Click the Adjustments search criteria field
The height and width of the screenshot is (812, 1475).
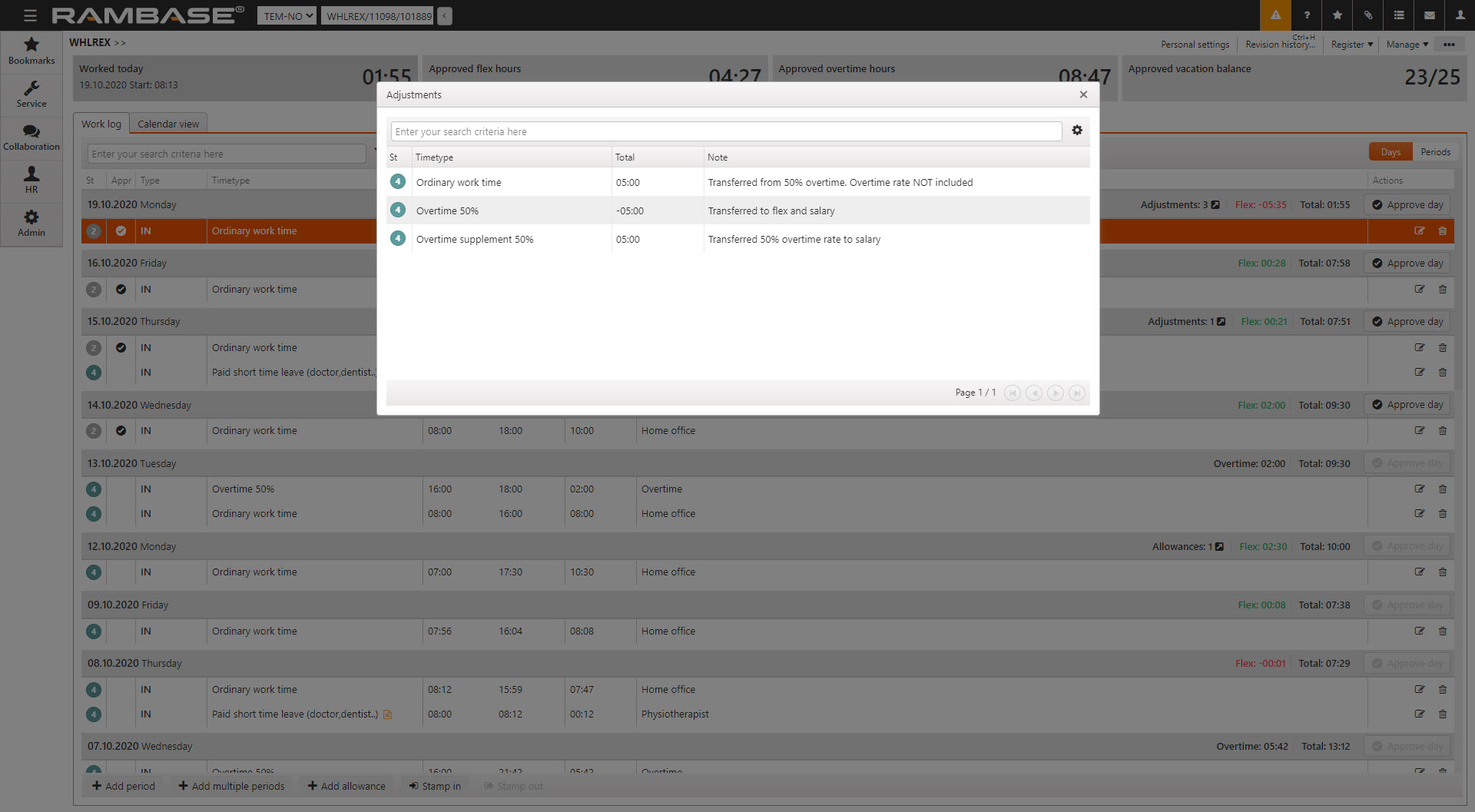pos(726,131)
